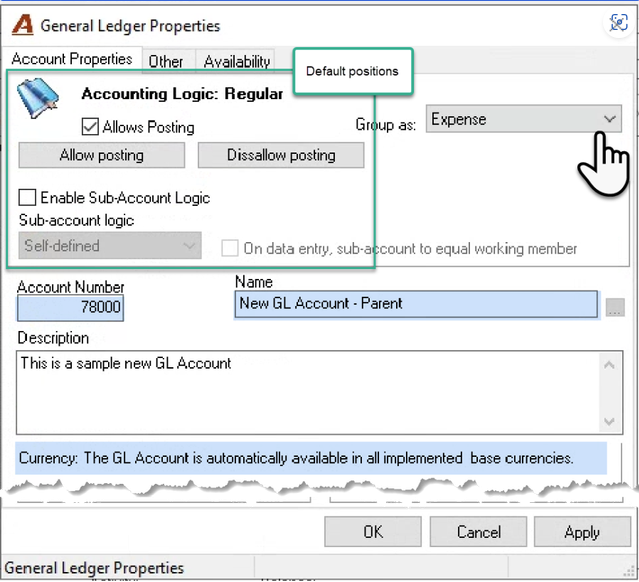Uncheck the Allows Posting checkbox
639x582 pixels.
[x=90, y=127]
